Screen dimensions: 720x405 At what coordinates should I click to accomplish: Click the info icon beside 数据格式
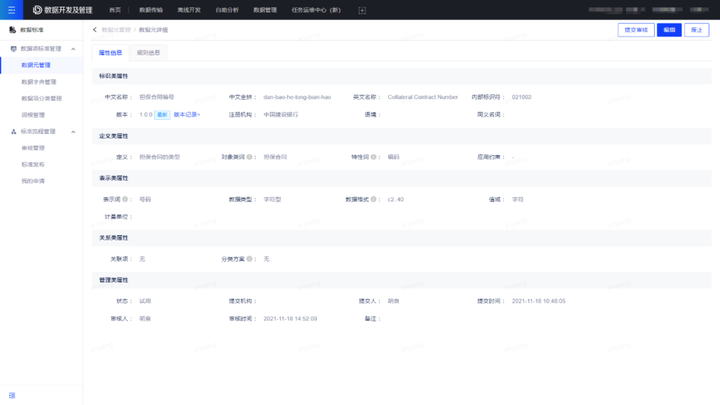(373, 199)
